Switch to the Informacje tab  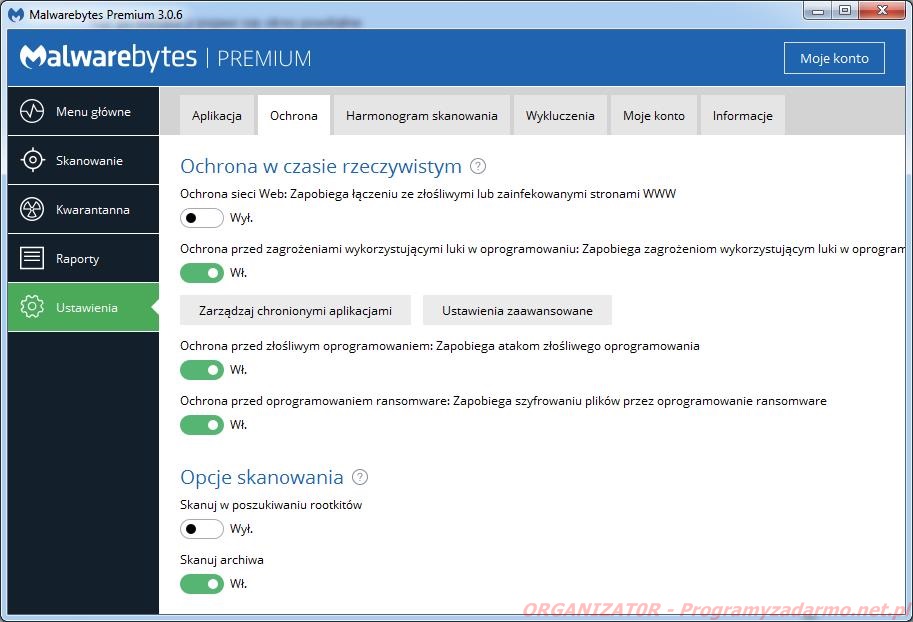[742, 115]
